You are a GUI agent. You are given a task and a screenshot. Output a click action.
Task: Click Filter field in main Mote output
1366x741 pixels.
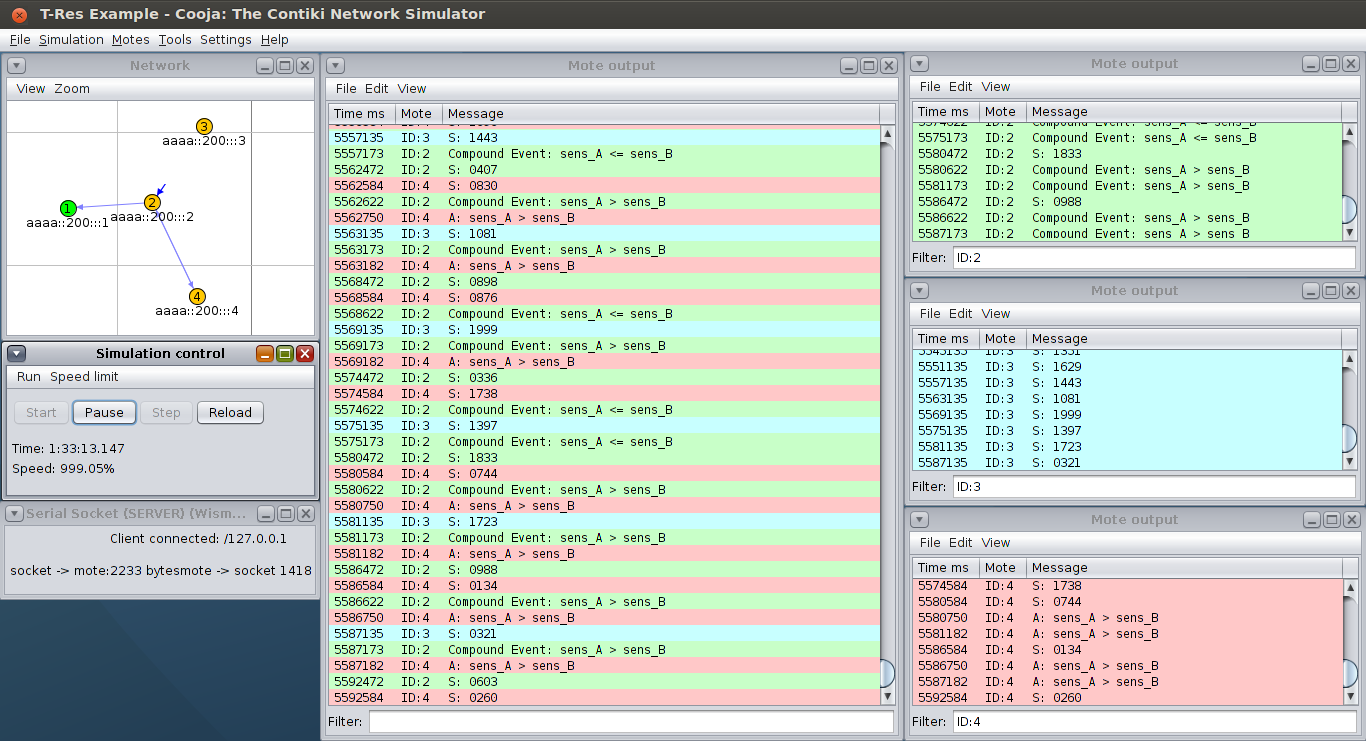point(631,721)
